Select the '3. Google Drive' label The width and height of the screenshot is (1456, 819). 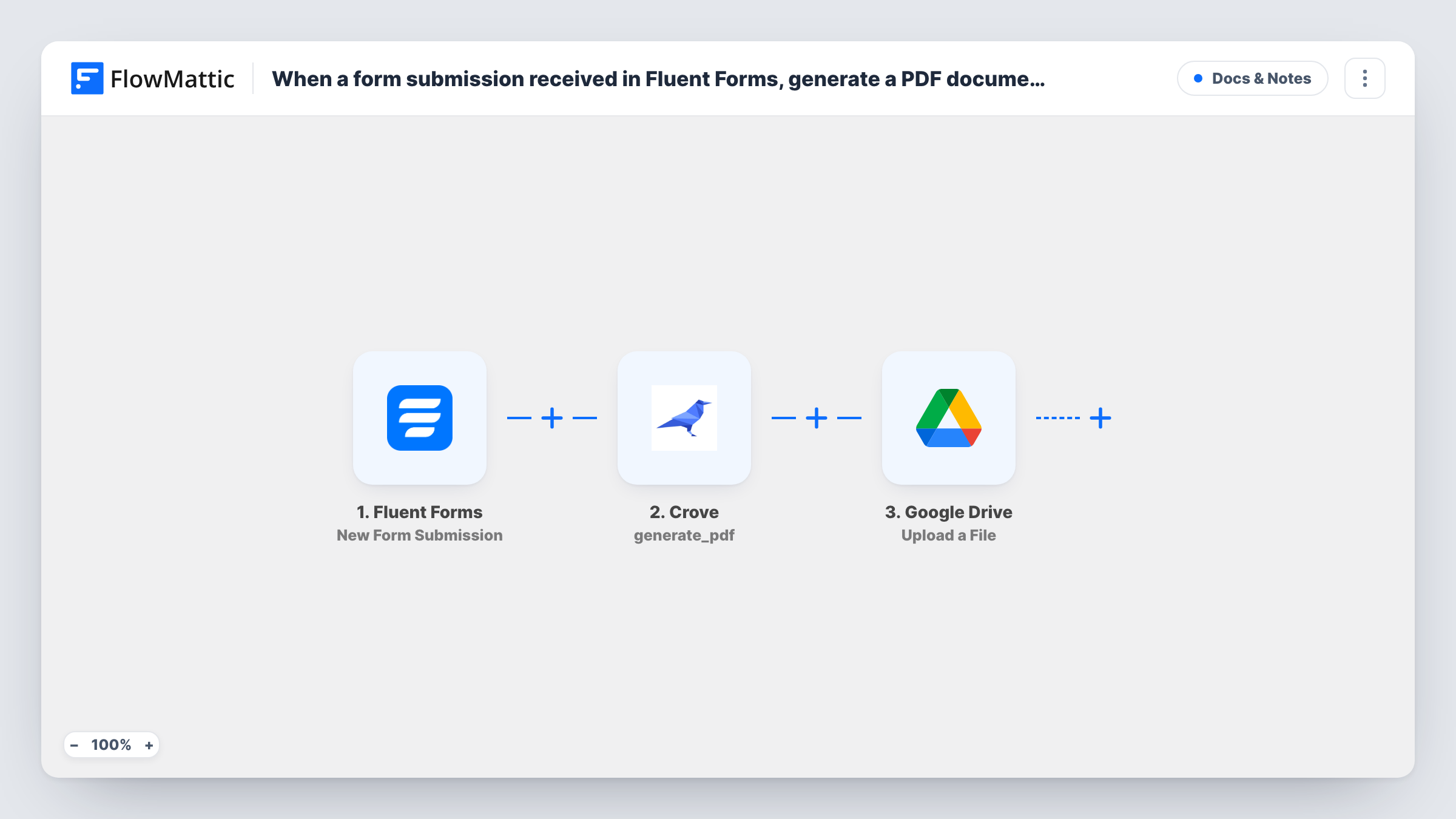click(x=949, y=512)
